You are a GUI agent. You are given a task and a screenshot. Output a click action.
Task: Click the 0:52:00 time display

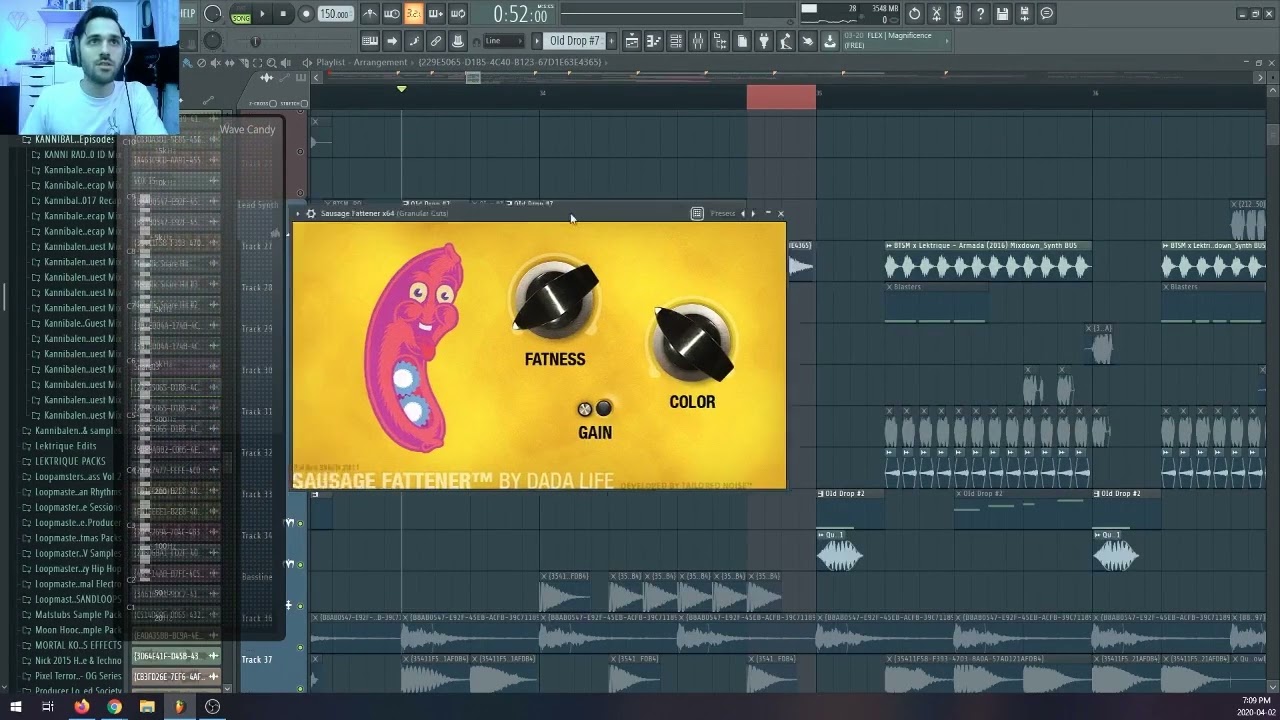[x=520, y=14]
